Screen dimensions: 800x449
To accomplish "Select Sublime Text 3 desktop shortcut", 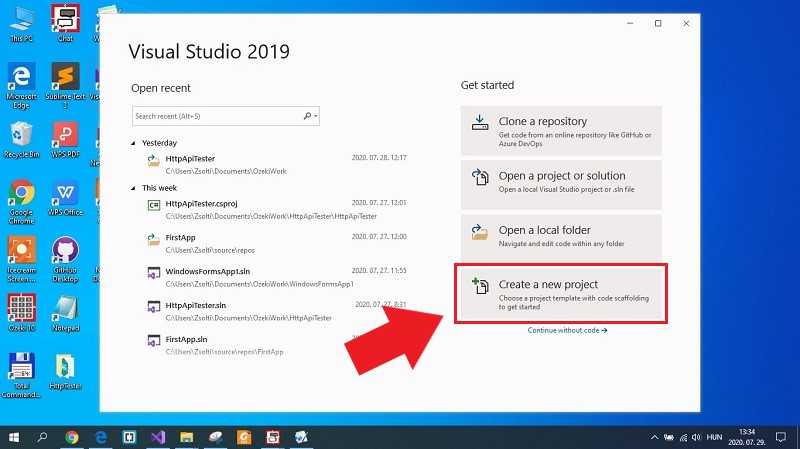I will 65,86.
